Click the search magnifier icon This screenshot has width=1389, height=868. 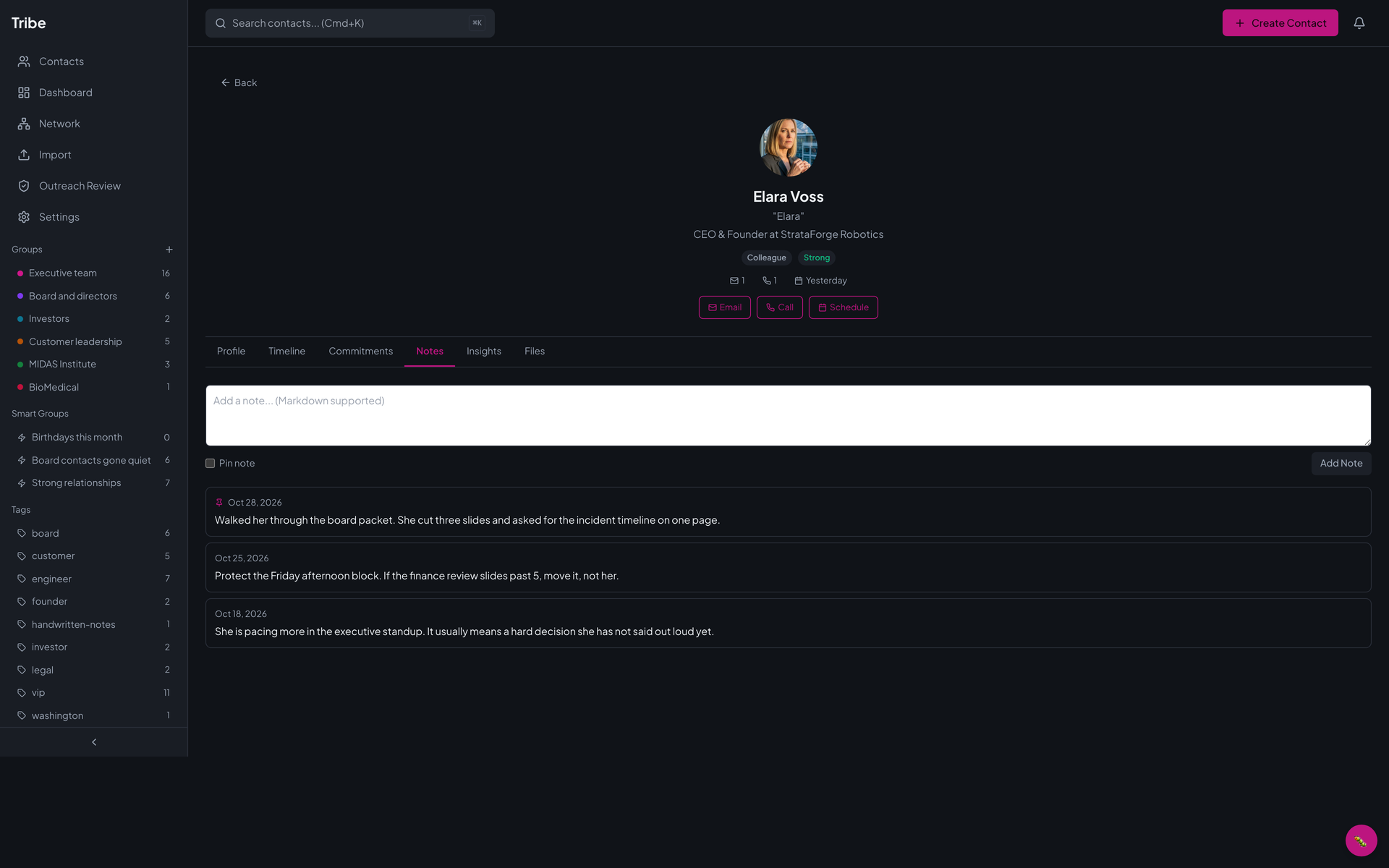pos(221,23)
